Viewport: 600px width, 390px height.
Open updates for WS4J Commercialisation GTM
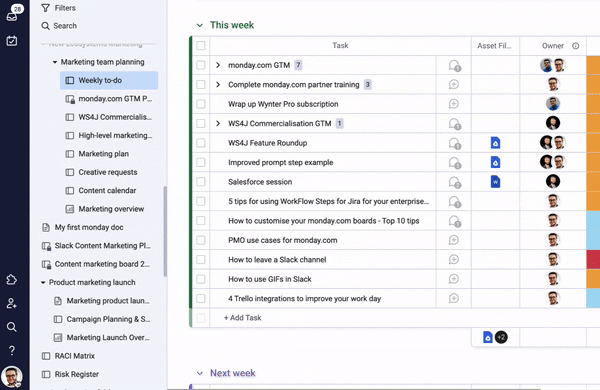click(x=454, y=124)
